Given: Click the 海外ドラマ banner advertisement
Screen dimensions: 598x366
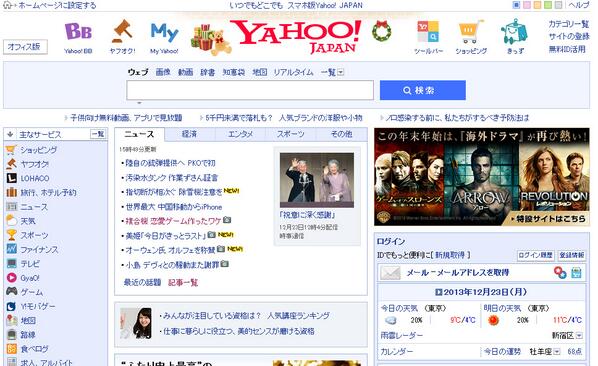Looking at the screenshot, I should (x=482, y=177).
